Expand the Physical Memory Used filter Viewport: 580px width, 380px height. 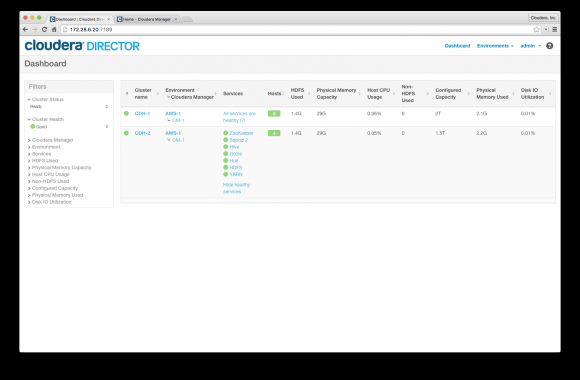coord(55,195)
